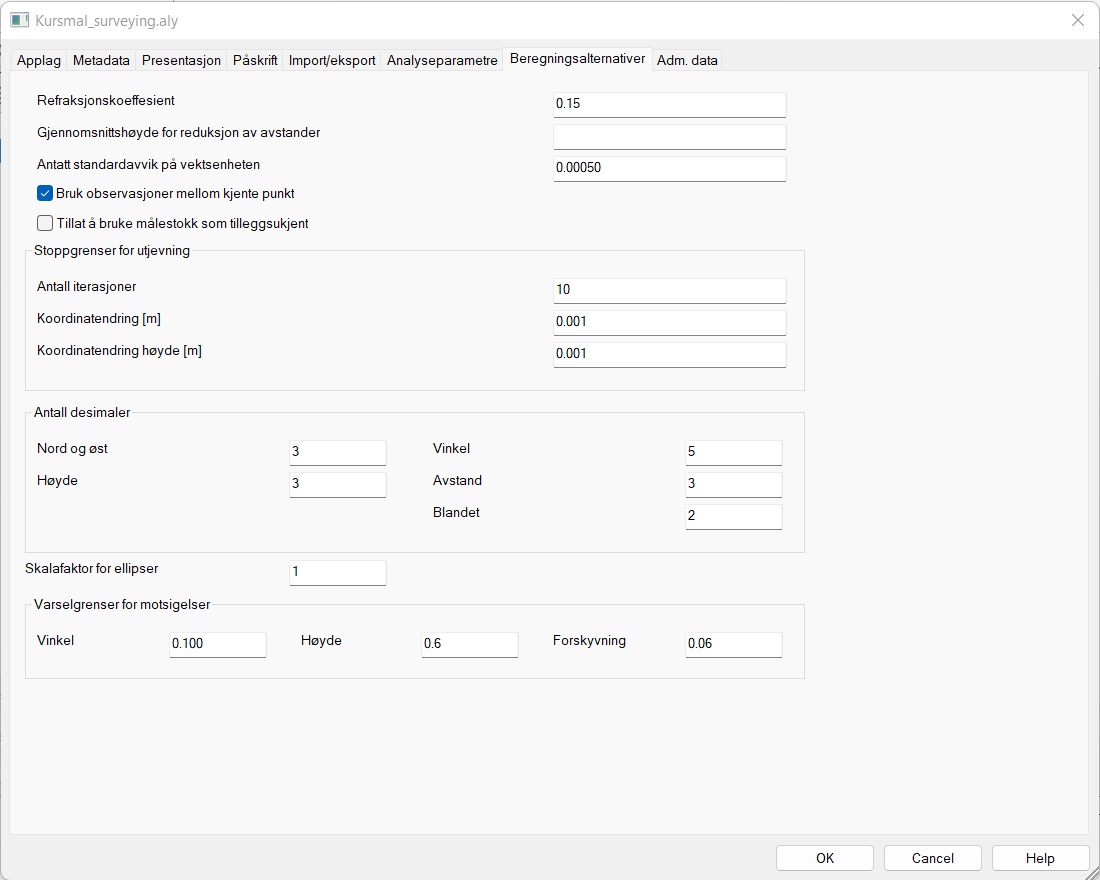Click the Cancel button
The width and height of the screenshot is (1100, 880).
(x=932, y=858)
